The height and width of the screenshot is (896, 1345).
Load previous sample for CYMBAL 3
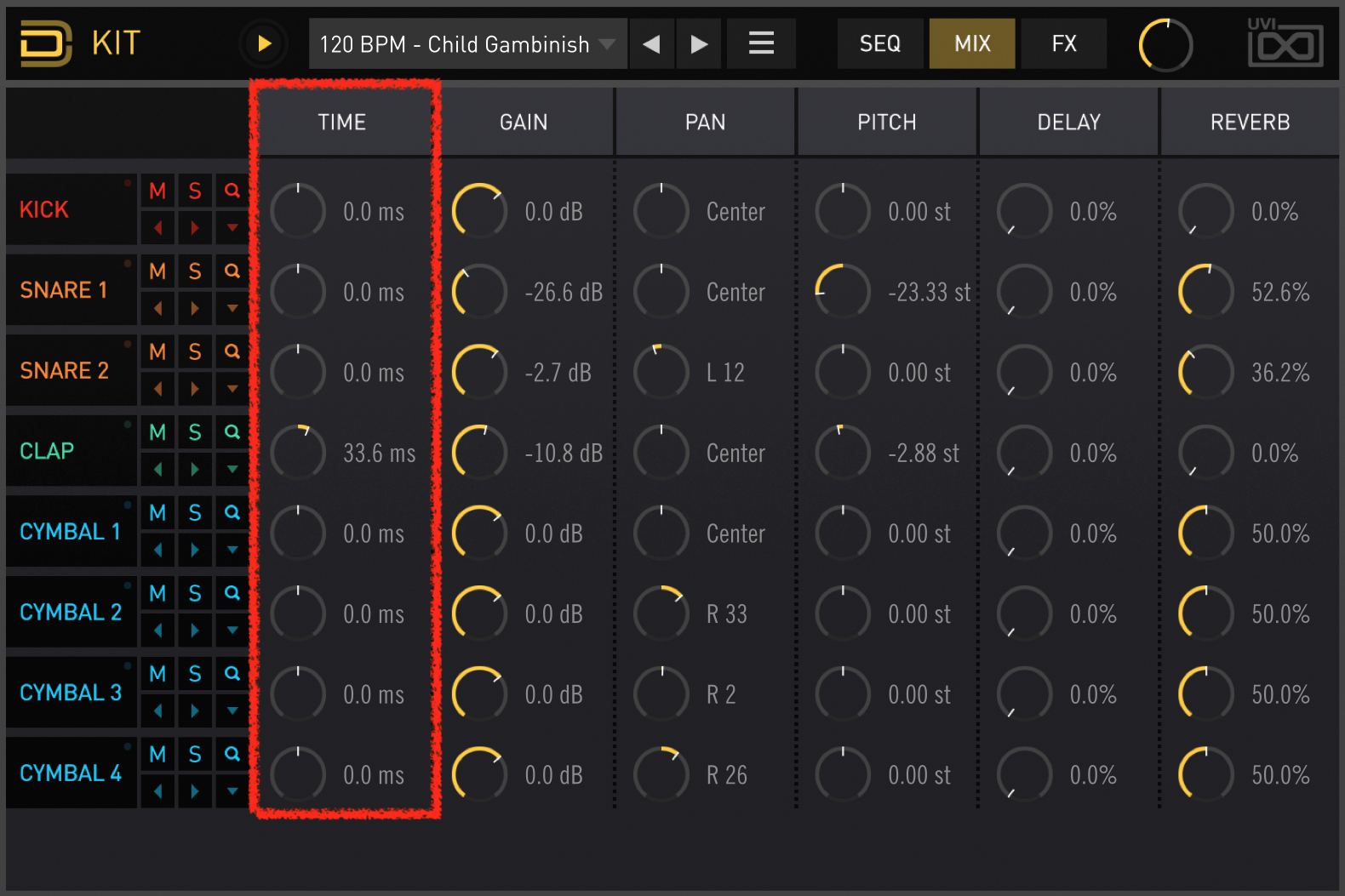click(x=157, y=711)
